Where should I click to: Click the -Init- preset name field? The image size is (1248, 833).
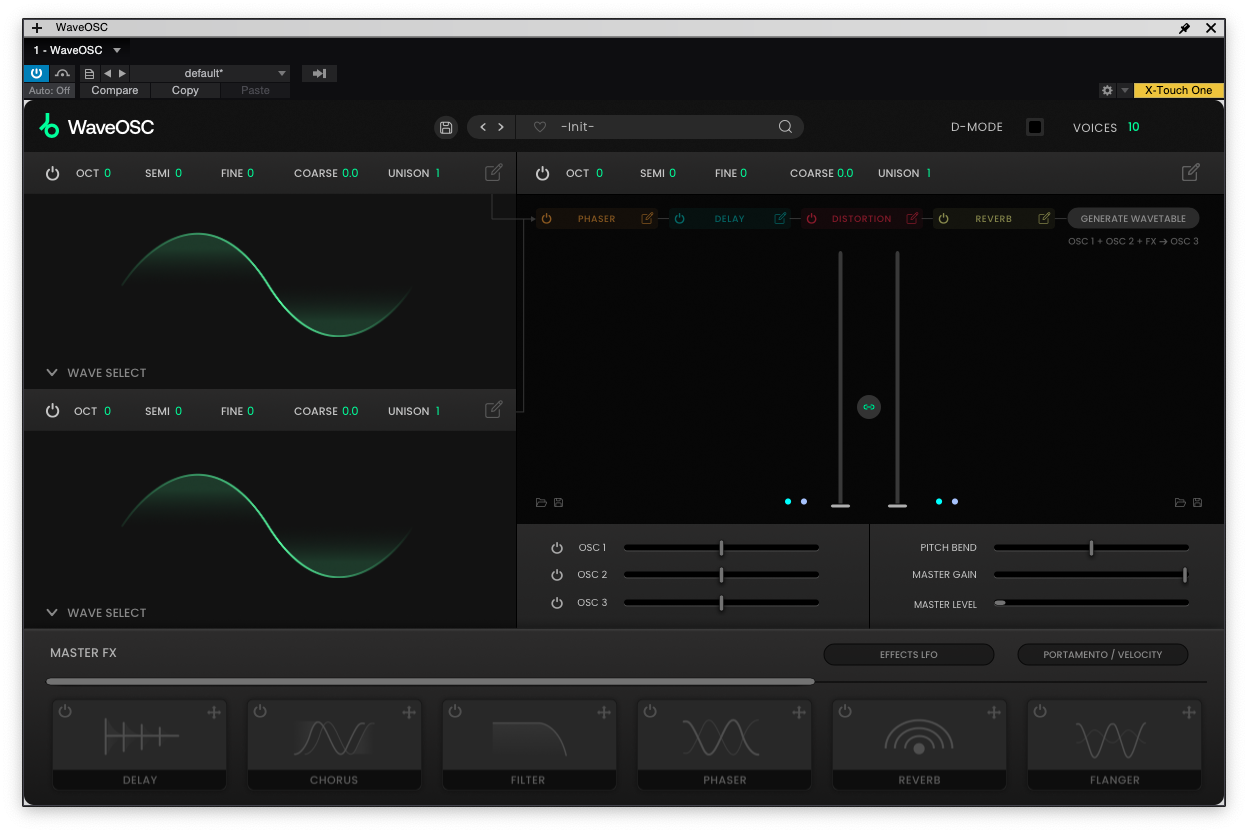pyautogui.click(x=660, y=127)
